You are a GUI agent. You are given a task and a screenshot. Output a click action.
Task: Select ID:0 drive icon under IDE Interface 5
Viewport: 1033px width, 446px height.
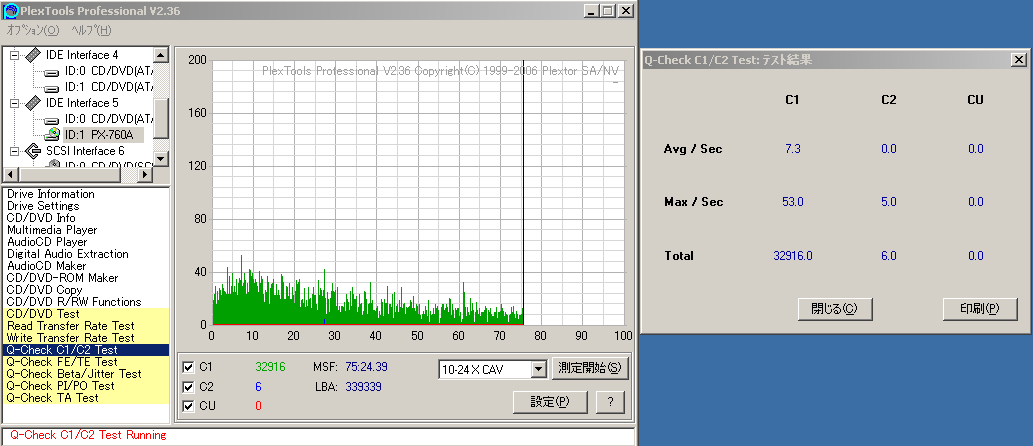point(52,119)
